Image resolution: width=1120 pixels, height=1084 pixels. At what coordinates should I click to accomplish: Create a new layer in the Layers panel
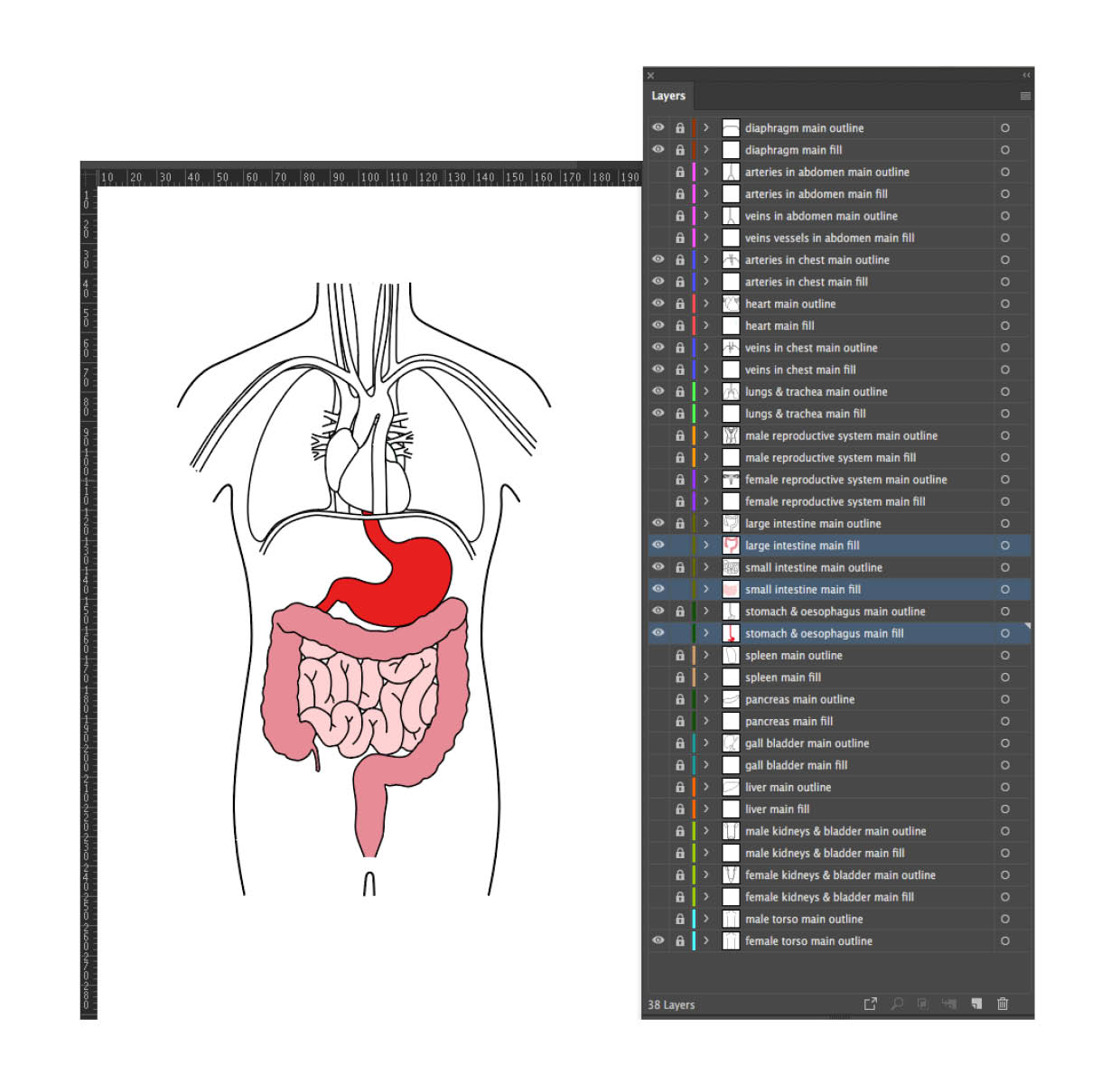pos(976,1004)
